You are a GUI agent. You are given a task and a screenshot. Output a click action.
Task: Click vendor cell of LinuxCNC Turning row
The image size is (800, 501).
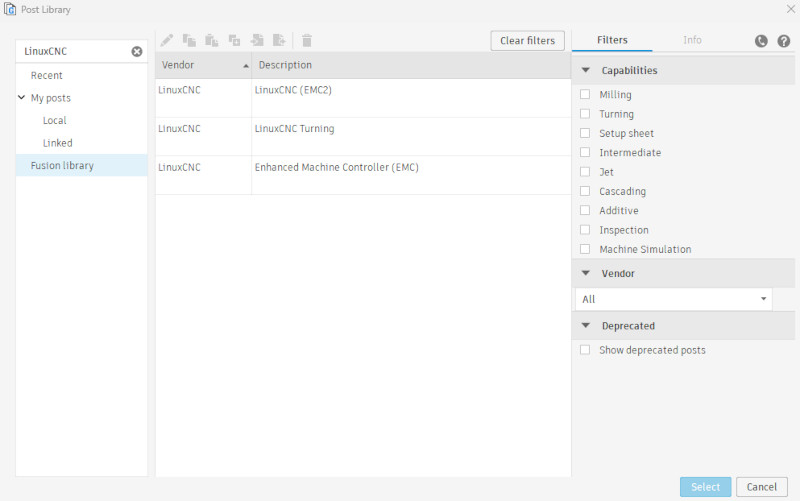click(x=203, y=137)
